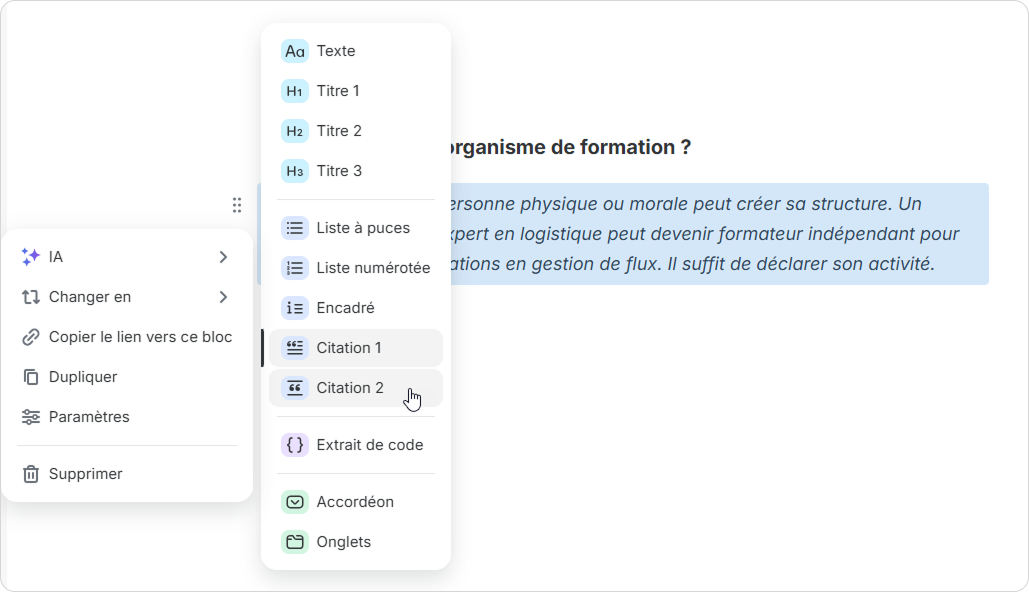Viewport: 1029px width, 592px height.
Task: Click the H2 Titre 2 icon
Action: pyautogui.click(x=294, y=131)
